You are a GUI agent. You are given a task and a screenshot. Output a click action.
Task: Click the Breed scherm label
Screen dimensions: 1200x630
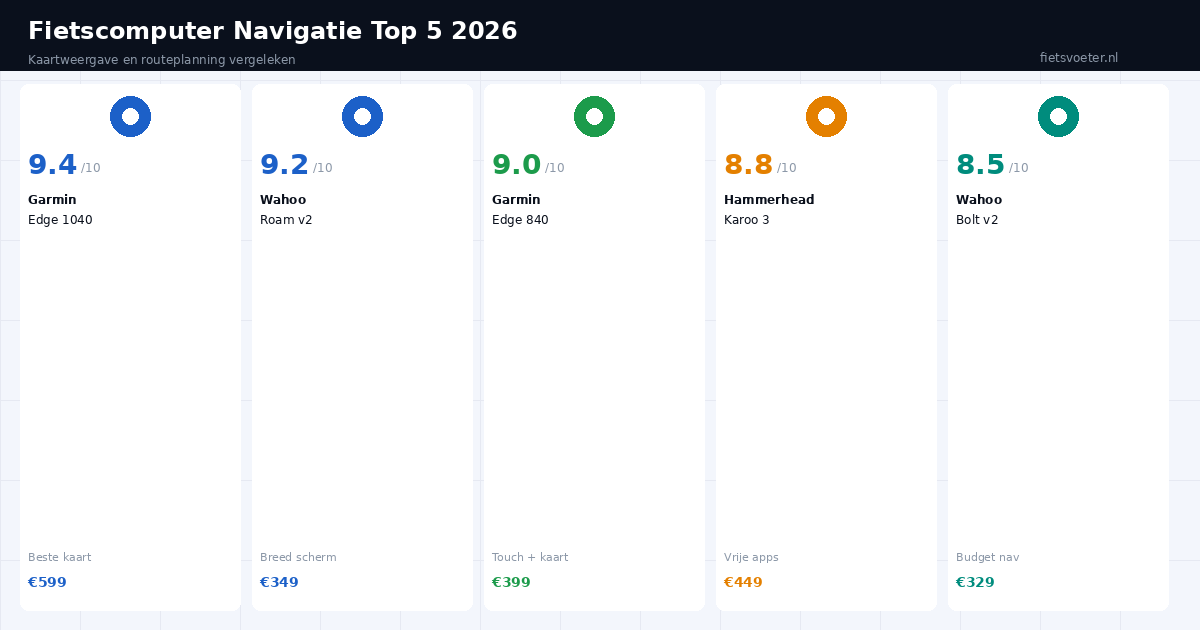click(x=298, y=558)
